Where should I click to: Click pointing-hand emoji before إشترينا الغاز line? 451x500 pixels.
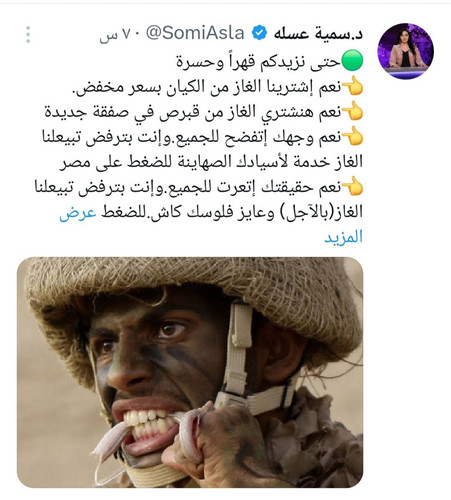352,87
